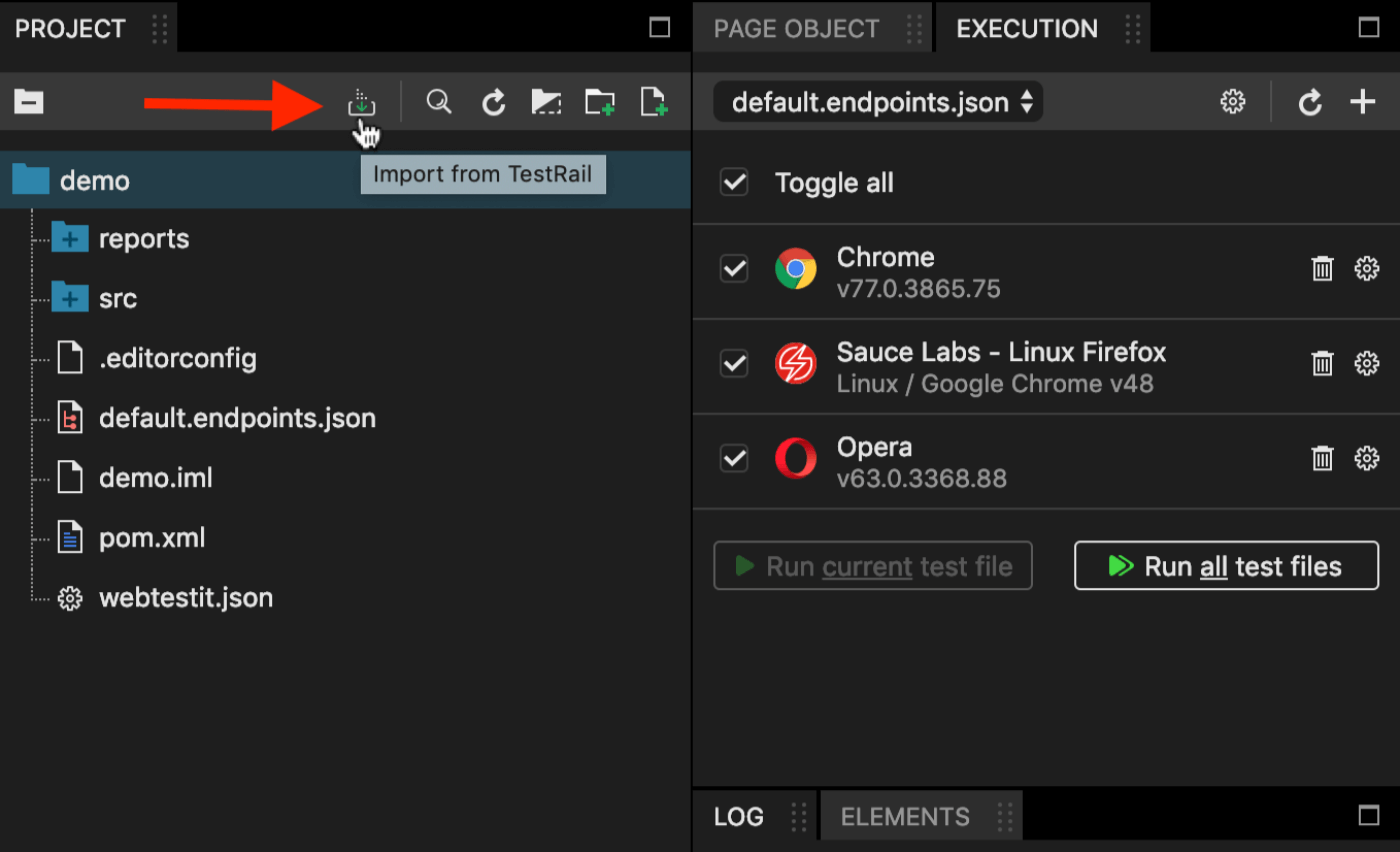Add a new endpoint with plus

coord(1363,102)
